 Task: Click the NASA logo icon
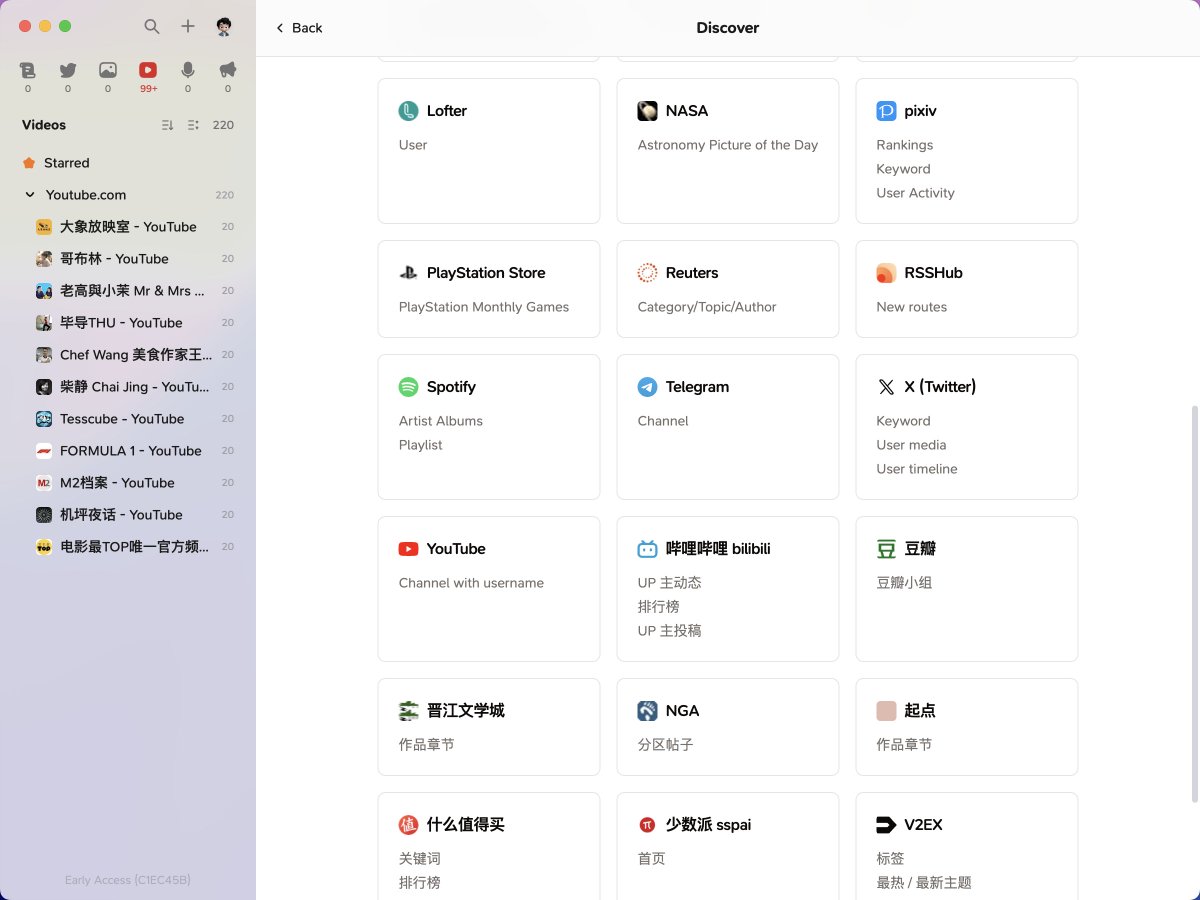647,111
